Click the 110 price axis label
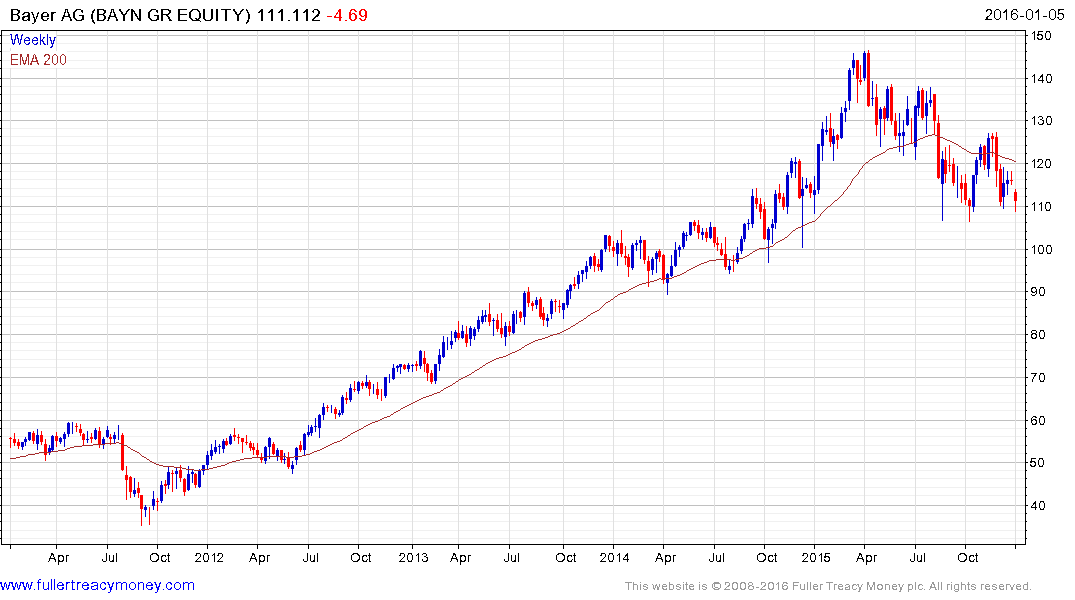This screenshot has height=600, width=1075. click(x=1041, y=206)
